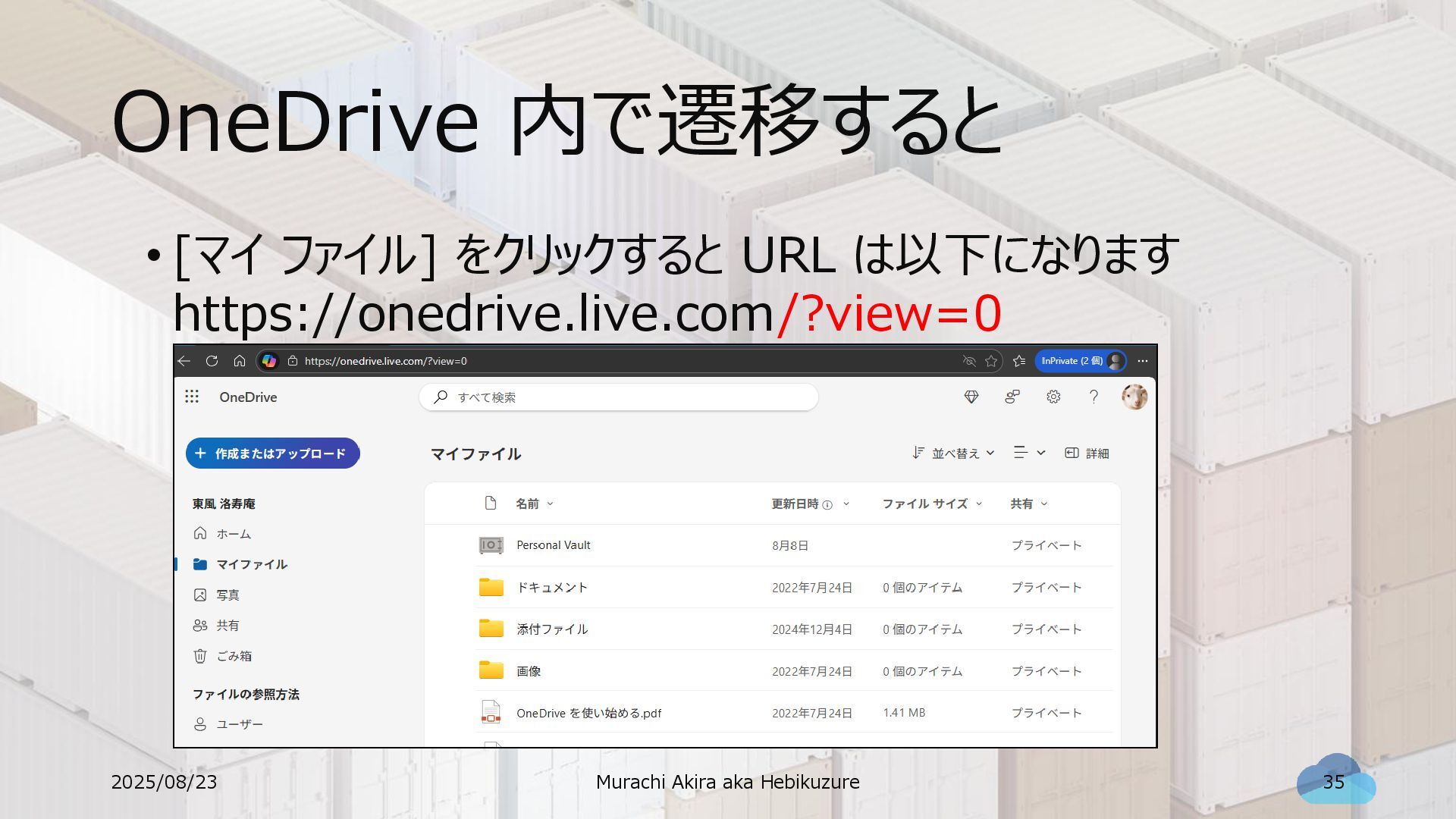1456x819 pixels.
Task: Click プライベート in ドキュメント row
Action: tap(1046, 588)
